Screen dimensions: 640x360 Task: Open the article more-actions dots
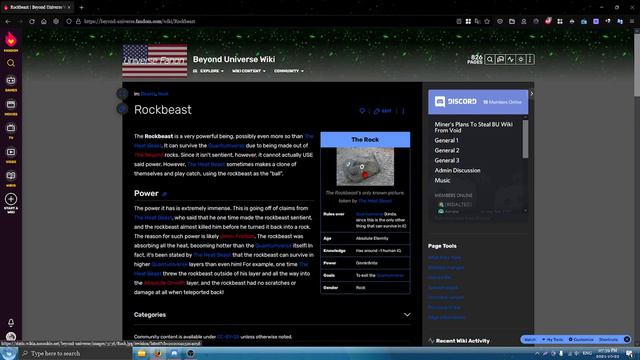point(403,111)
